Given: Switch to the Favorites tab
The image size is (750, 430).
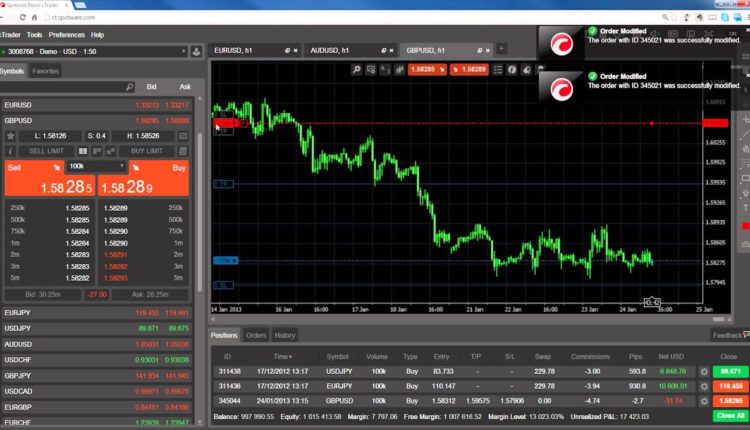Looking at the screenshot, I should click(45, 71).
